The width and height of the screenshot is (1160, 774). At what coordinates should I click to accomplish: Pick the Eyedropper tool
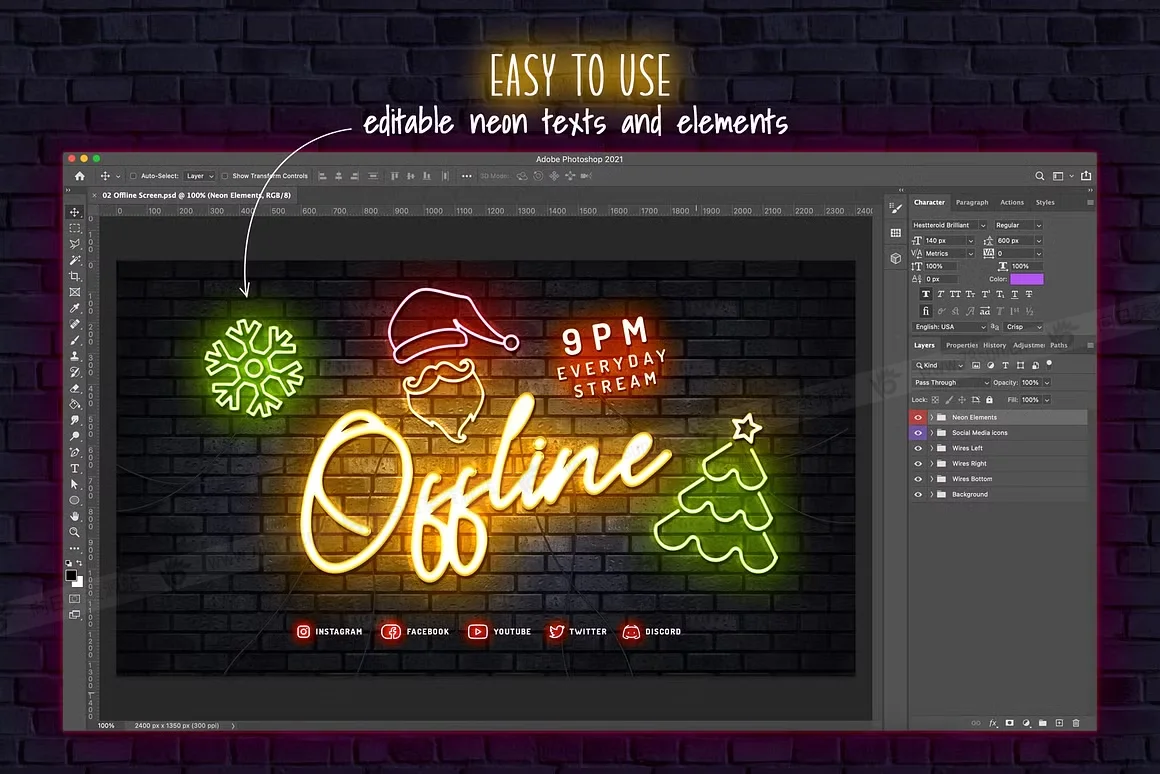(75, 308)
